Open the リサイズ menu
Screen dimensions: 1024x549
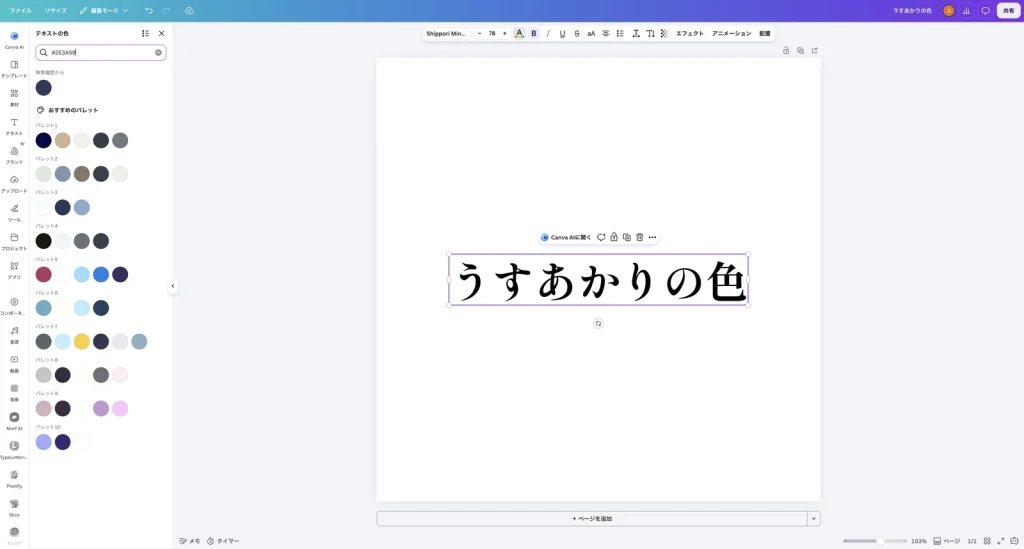click(x=56, y=10)
